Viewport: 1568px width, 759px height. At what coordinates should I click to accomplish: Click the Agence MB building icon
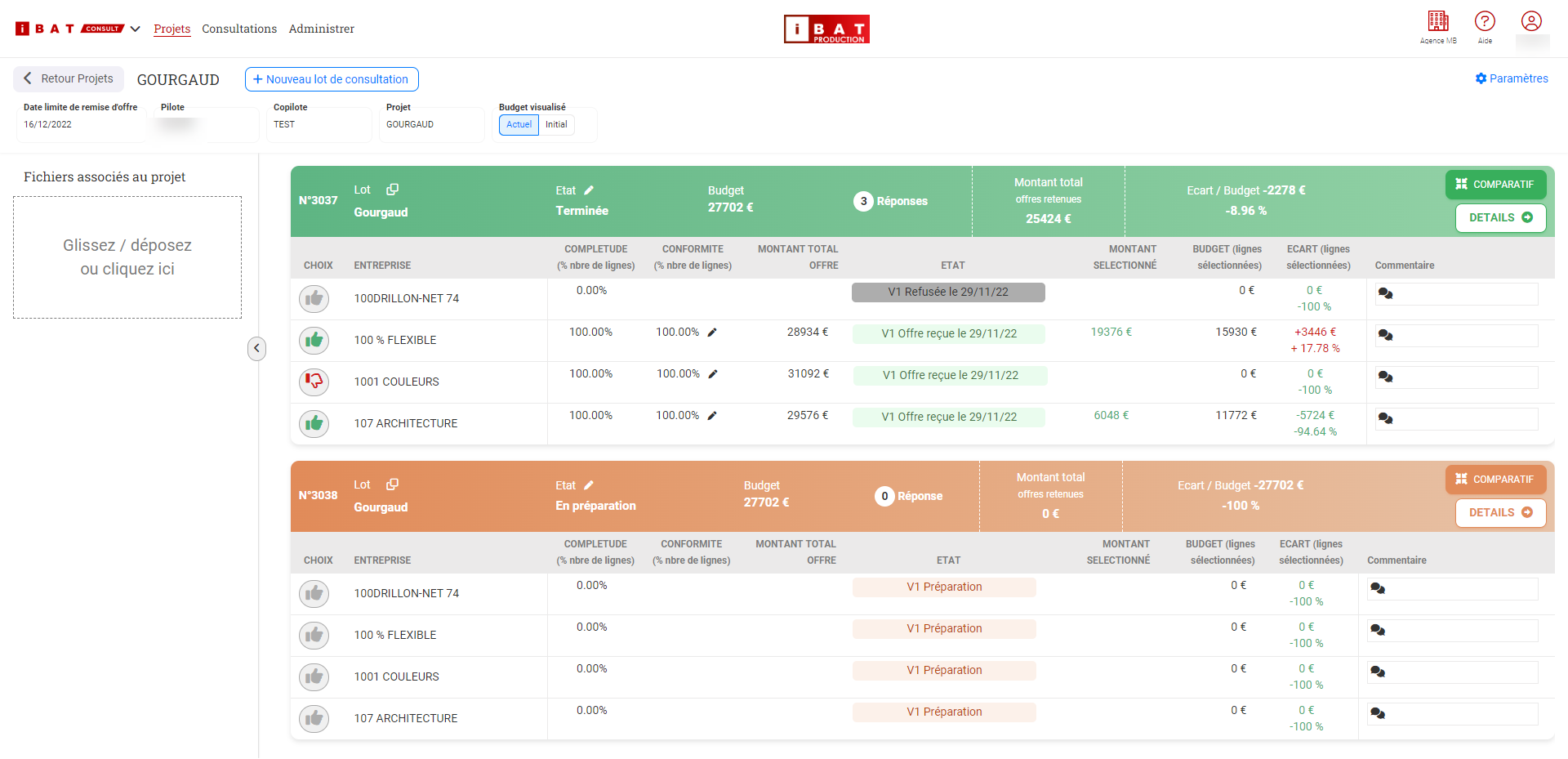[1437, 21]
